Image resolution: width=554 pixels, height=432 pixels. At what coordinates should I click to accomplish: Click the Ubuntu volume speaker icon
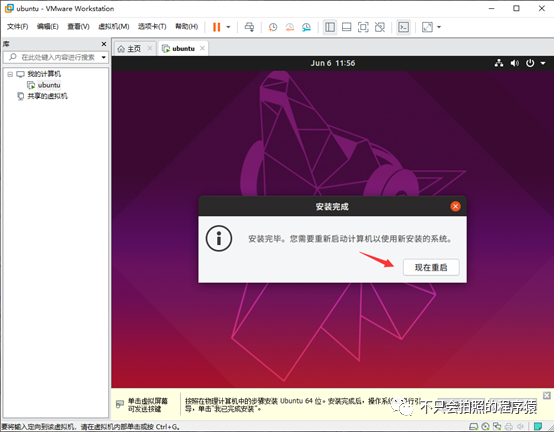tap(515, 63)
